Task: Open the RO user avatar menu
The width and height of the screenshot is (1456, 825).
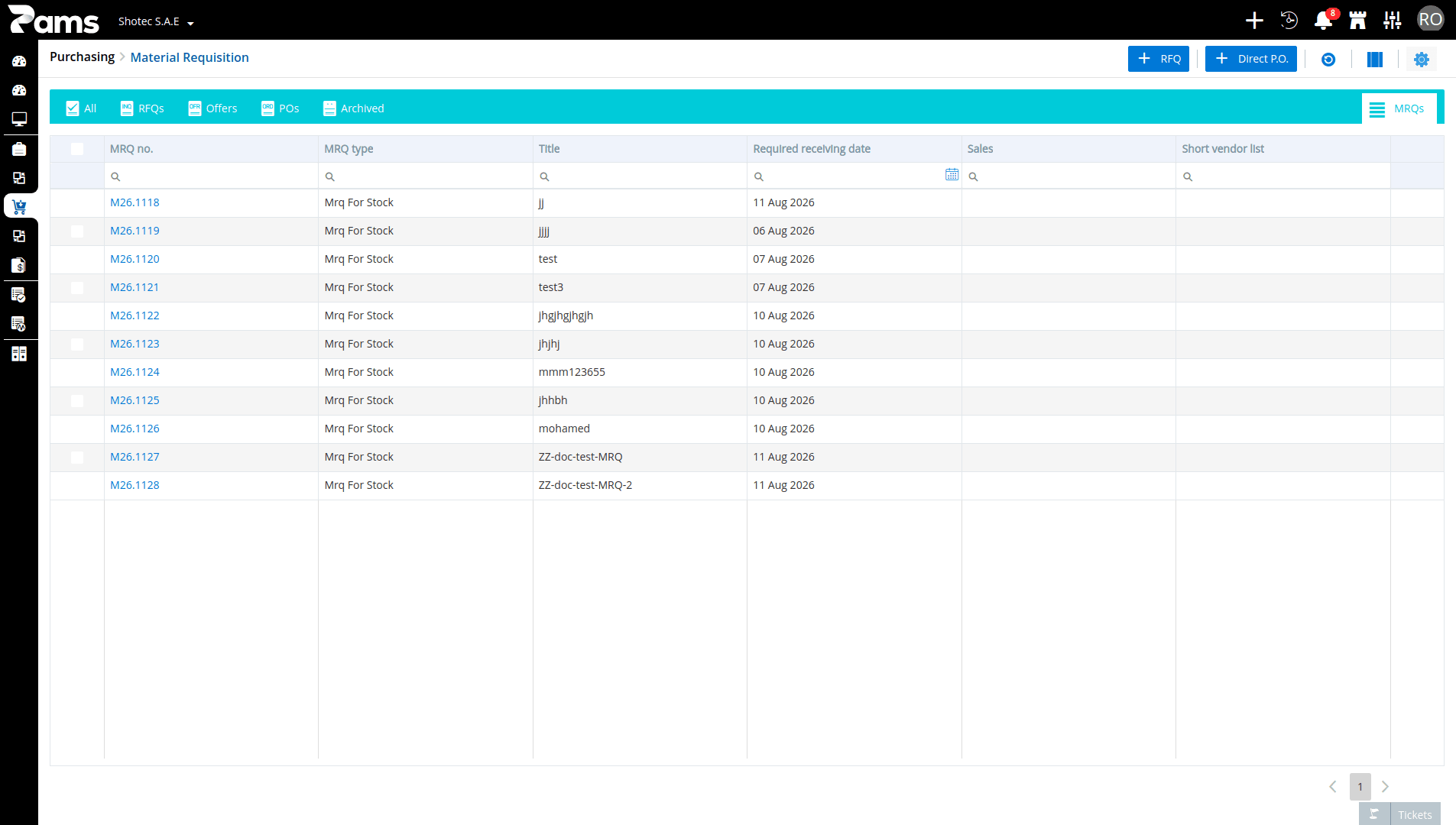Action: pos(1430,20)
